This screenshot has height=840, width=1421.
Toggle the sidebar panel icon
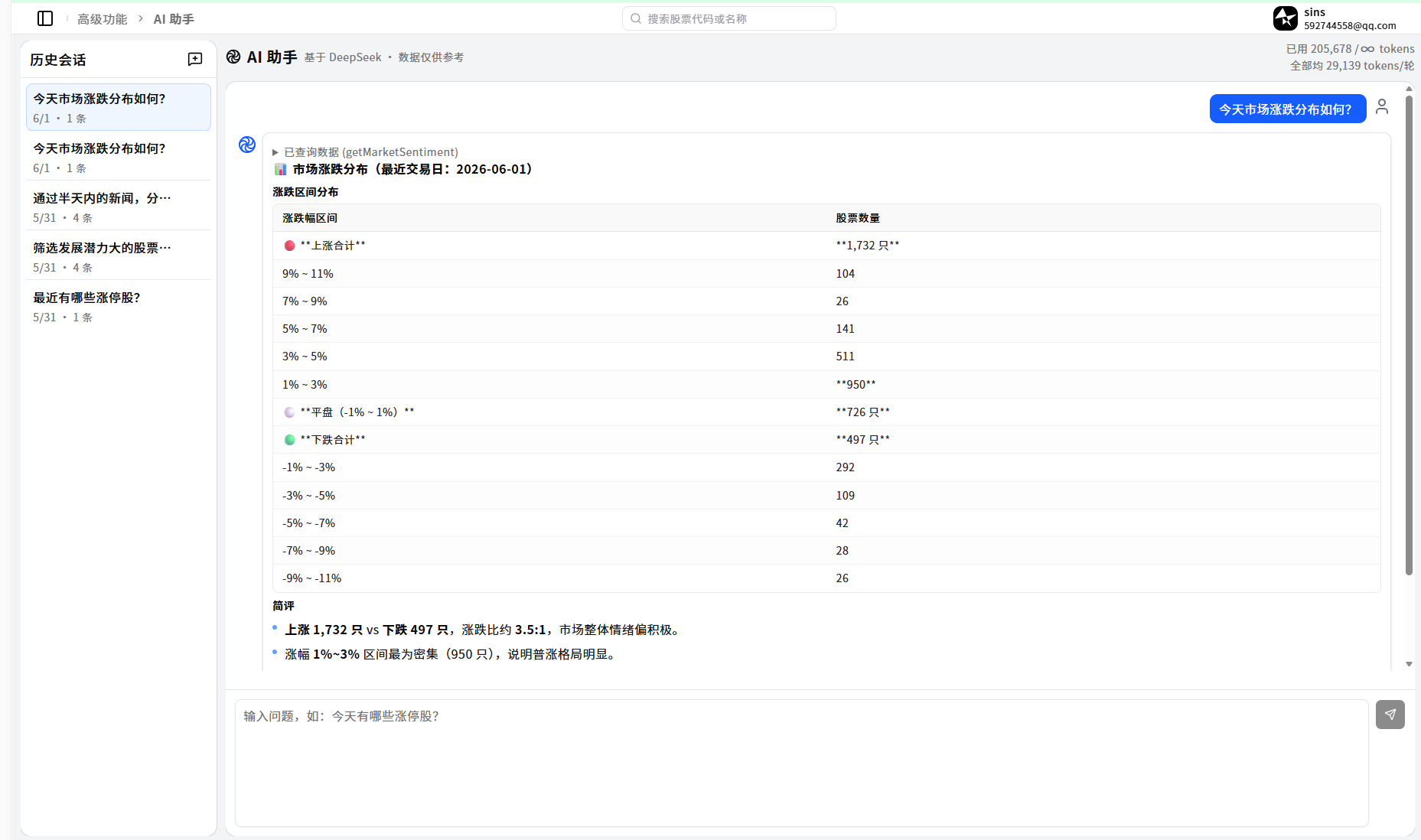pos(45,18)
